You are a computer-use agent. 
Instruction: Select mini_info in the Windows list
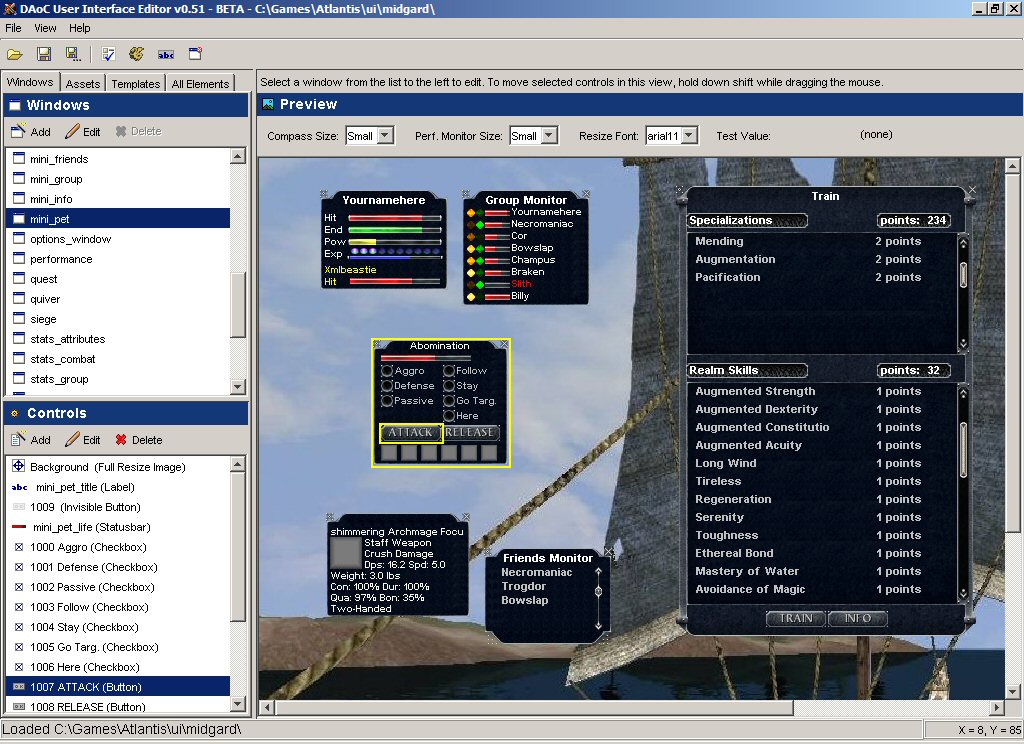coord(118,199)
